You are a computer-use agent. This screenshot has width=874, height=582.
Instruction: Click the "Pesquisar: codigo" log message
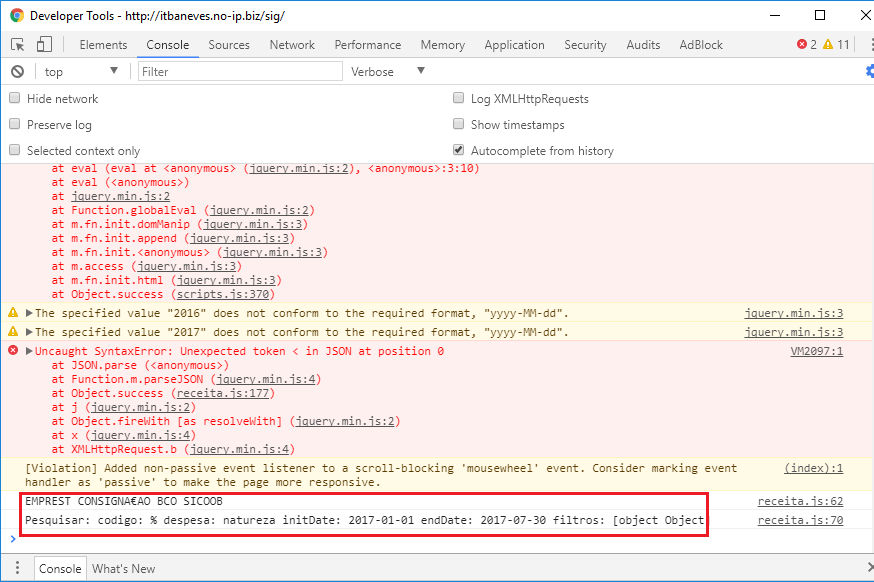[365, 520]
